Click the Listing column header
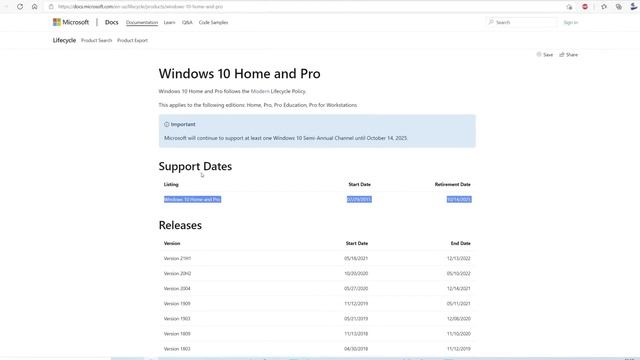The image size is (640, 360). coord(171,184)
